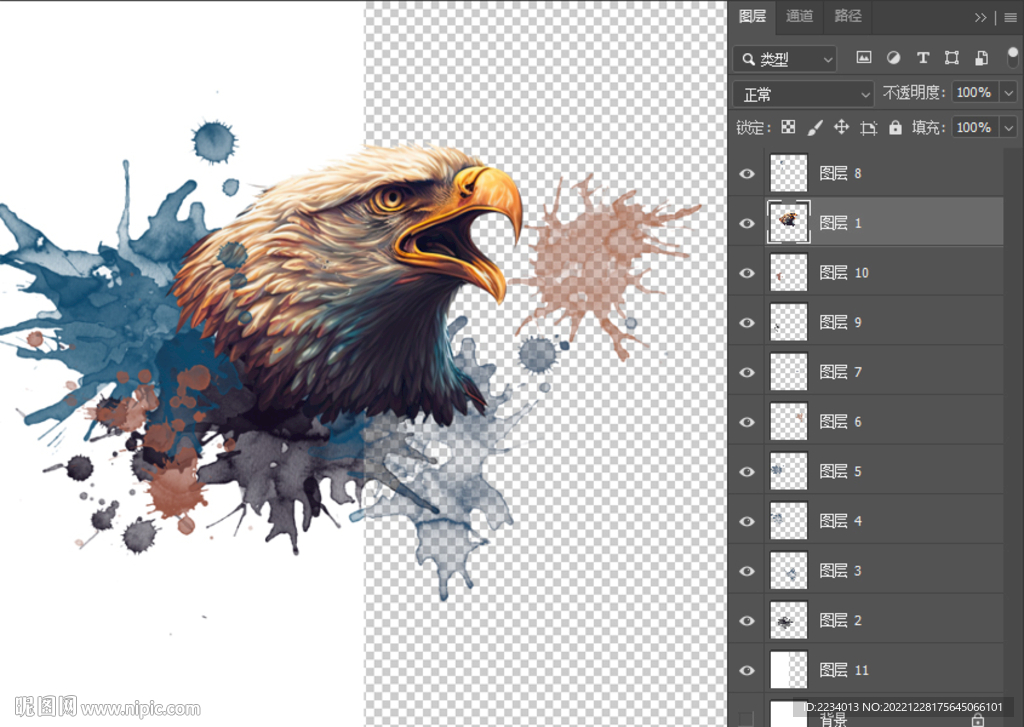Viewport: 1024px width, 727px height.
Task: Open the layers panel hamburger menu
Action: pos(1010,17)
